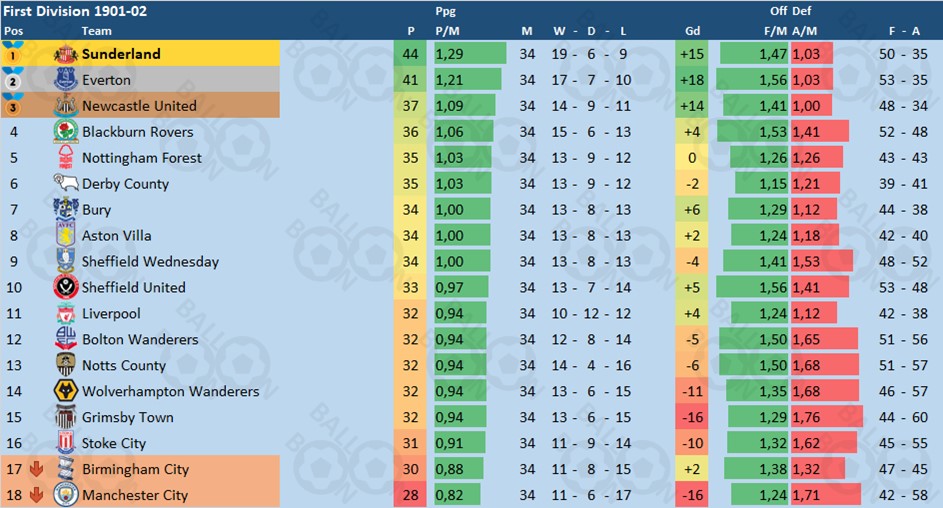The width and height of the screenshot is (943, 508).
Task: Click the First Division 1901-02 title
Action: coord(63,11)
